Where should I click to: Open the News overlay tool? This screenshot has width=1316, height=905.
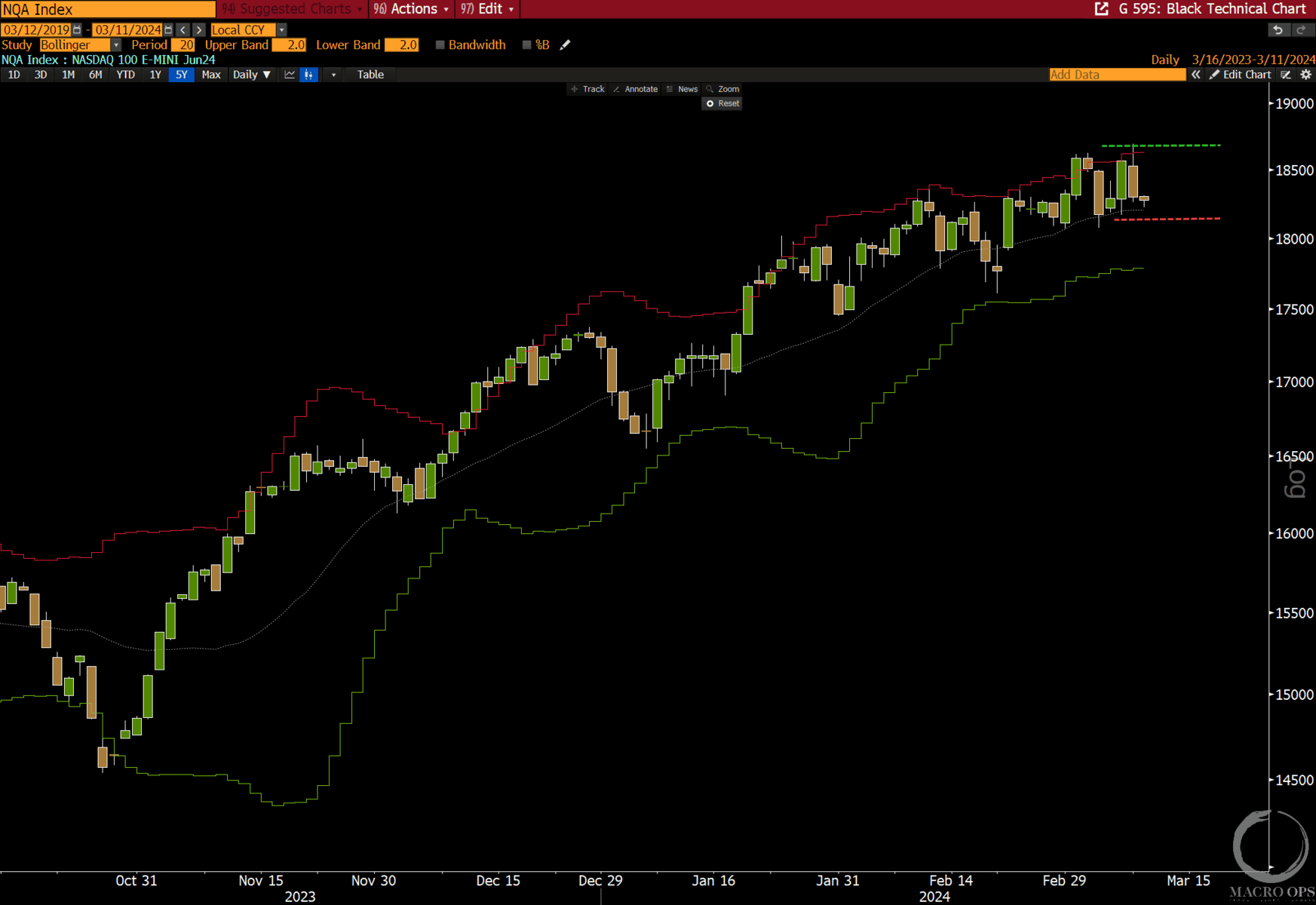click(x=682, y=89)
